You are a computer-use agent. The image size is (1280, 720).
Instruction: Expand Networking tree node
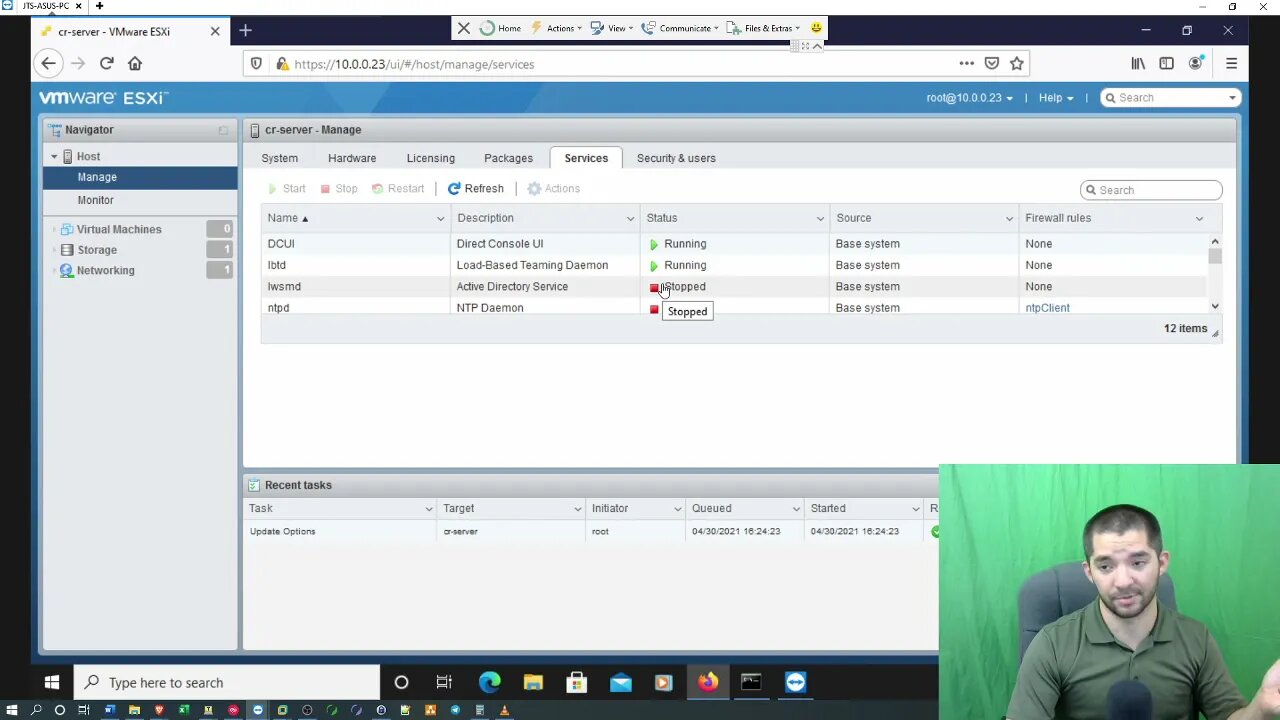tap(55, 270)
